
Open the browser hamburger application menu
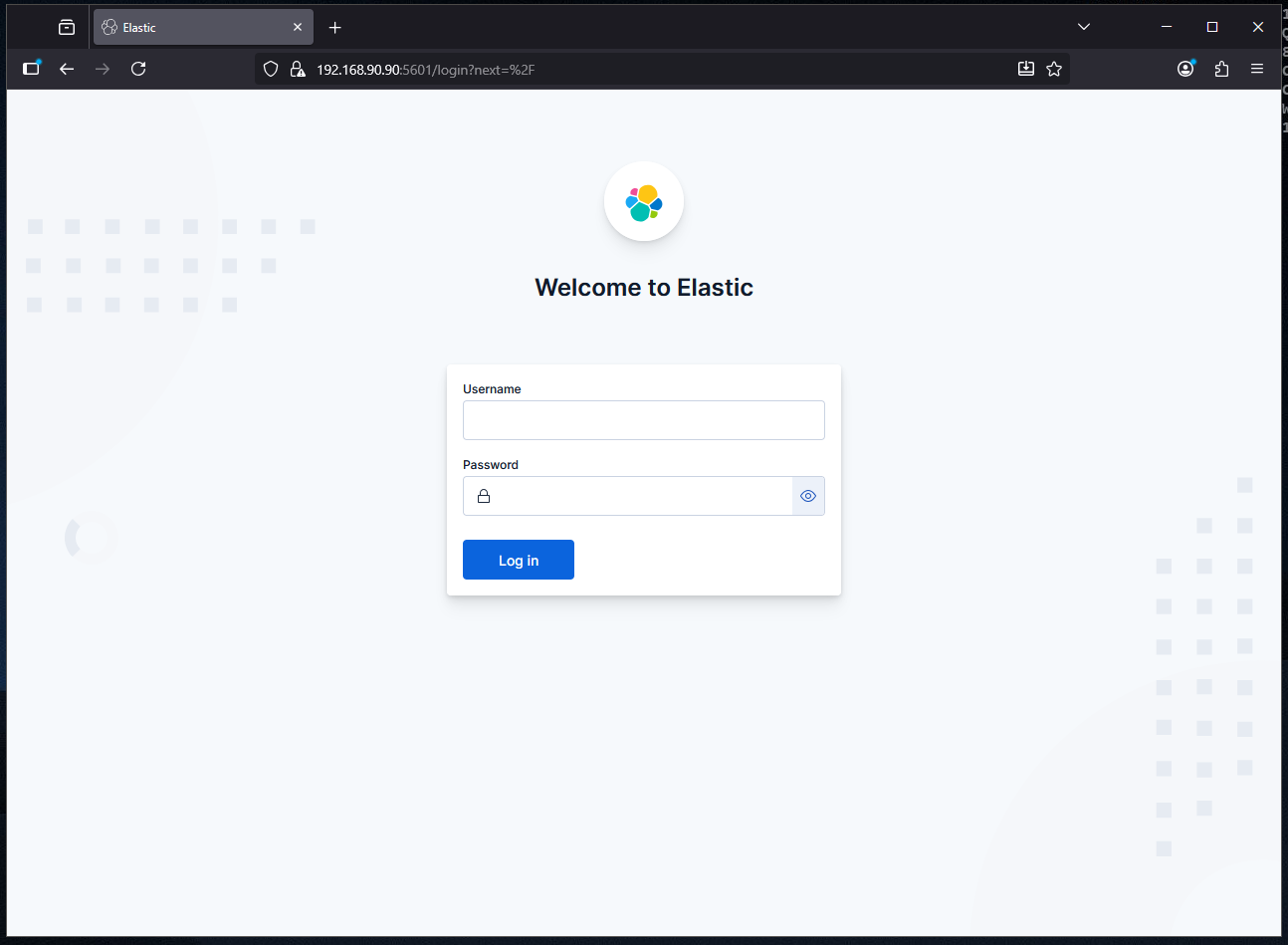click(x=1257, y=69)
